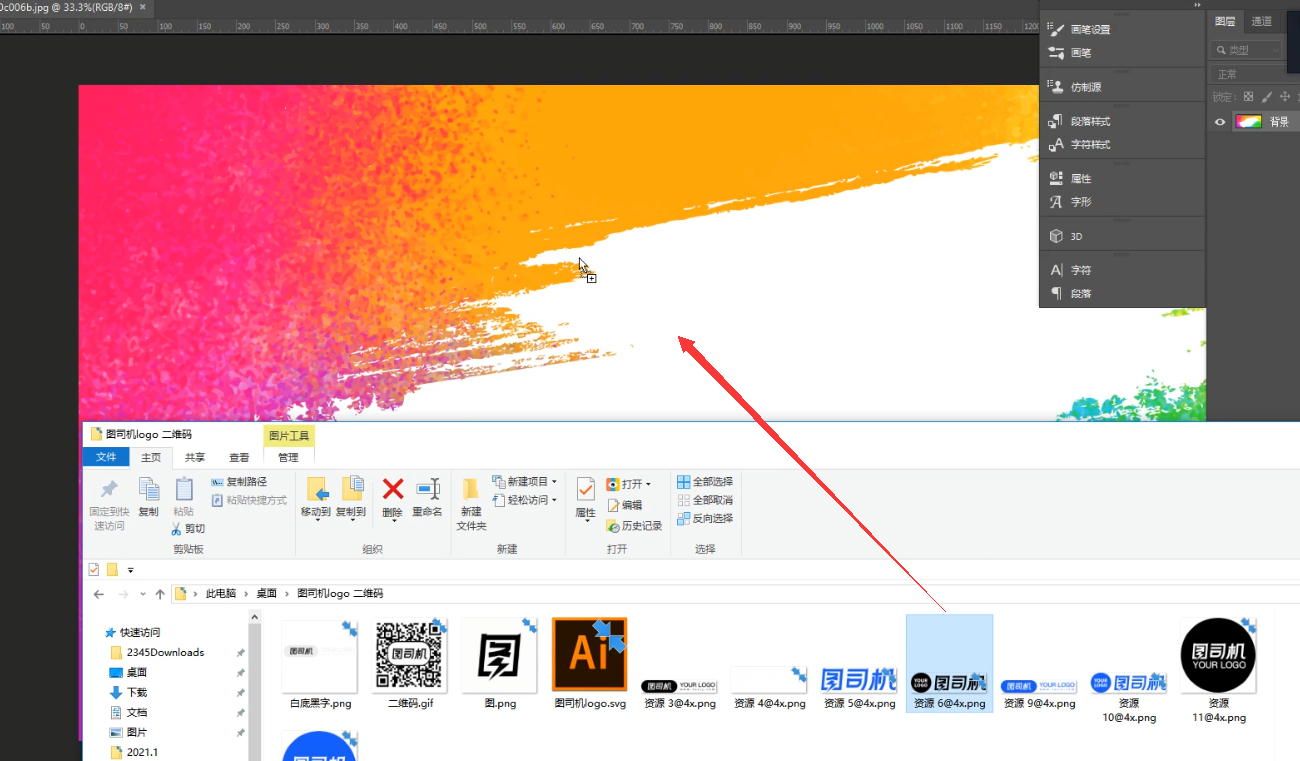Open the 轻松访问 dropdown
Image resolution: width=1300 pixels, height=761 pixels.
tap(525, 500)
